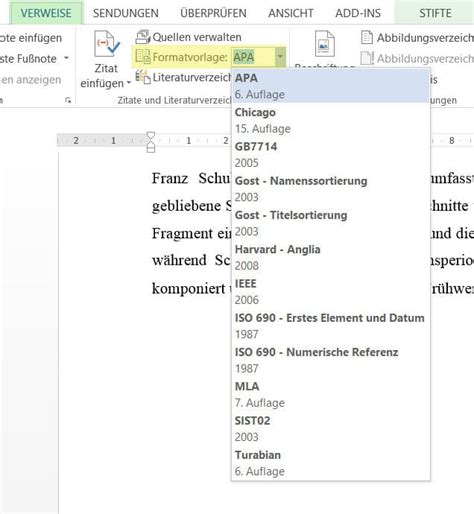Click the Abbildungsverzeichnis einfügen icon

[x=367, y=37]
